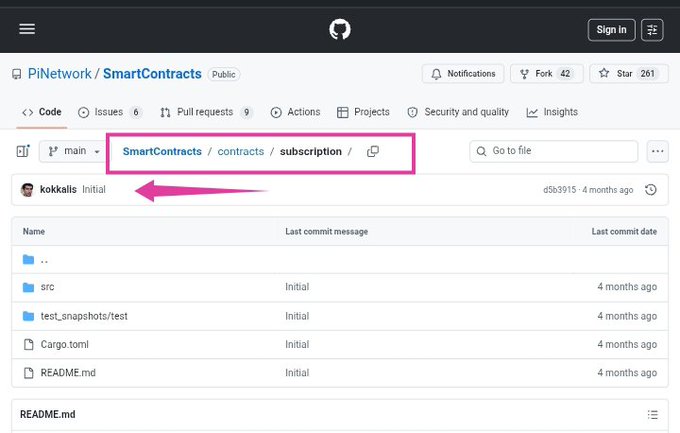
Task: Switch to the Code tab
Action: click(42, 112)
